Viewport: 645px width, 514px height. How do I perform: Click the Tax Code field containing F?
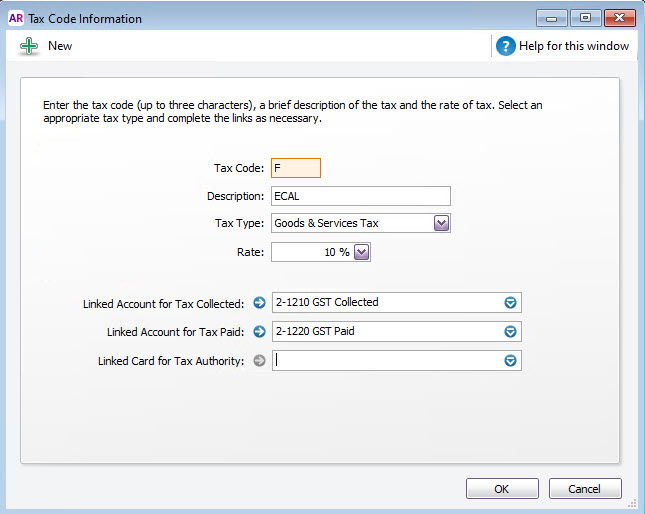pos(296,168)
